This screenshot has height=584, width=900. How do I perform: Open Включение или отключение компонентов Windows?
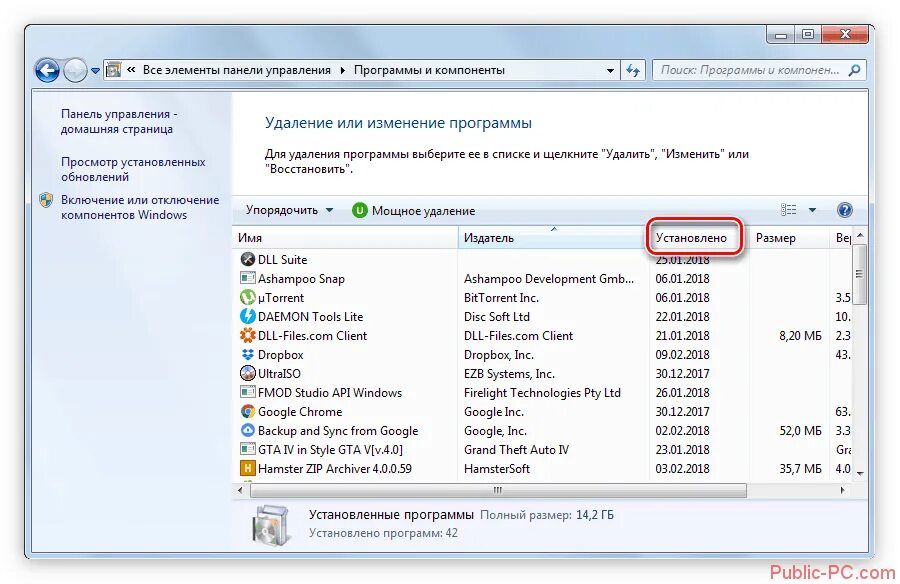point(140,207)
